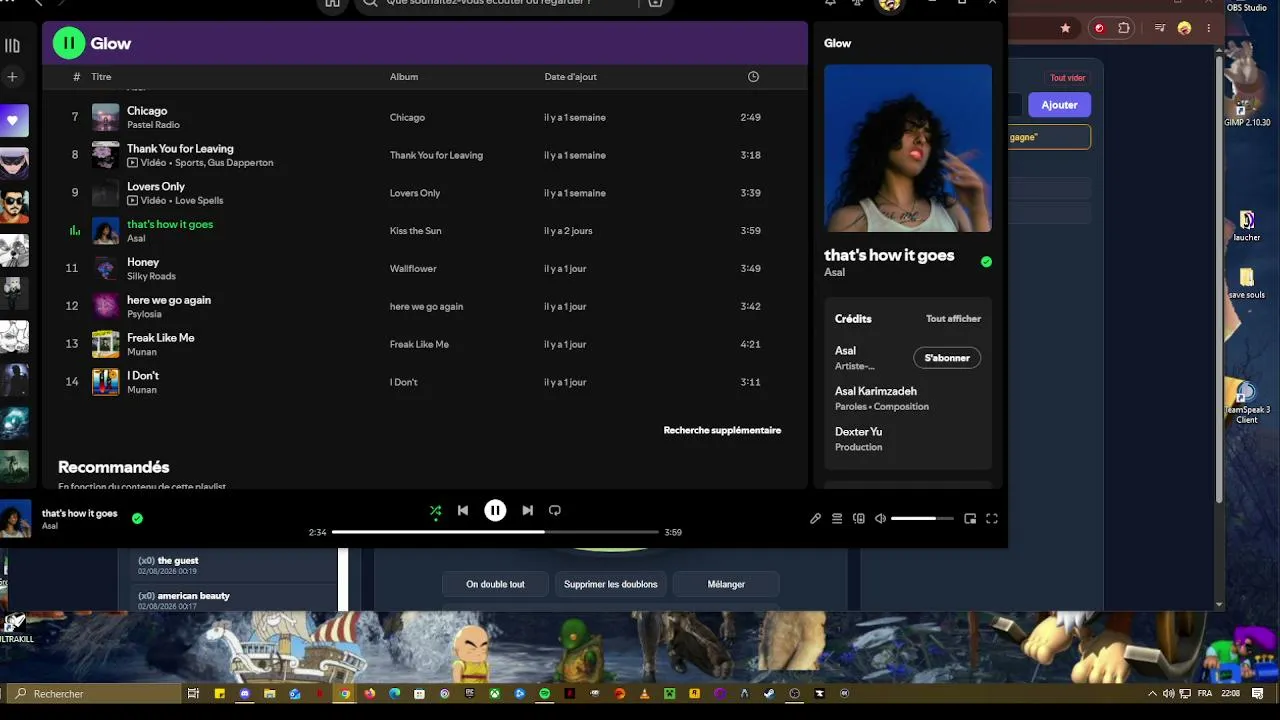Pause playback in the bottom player bar
This screenshot has height=720, width=1280.
click(495, 510)
